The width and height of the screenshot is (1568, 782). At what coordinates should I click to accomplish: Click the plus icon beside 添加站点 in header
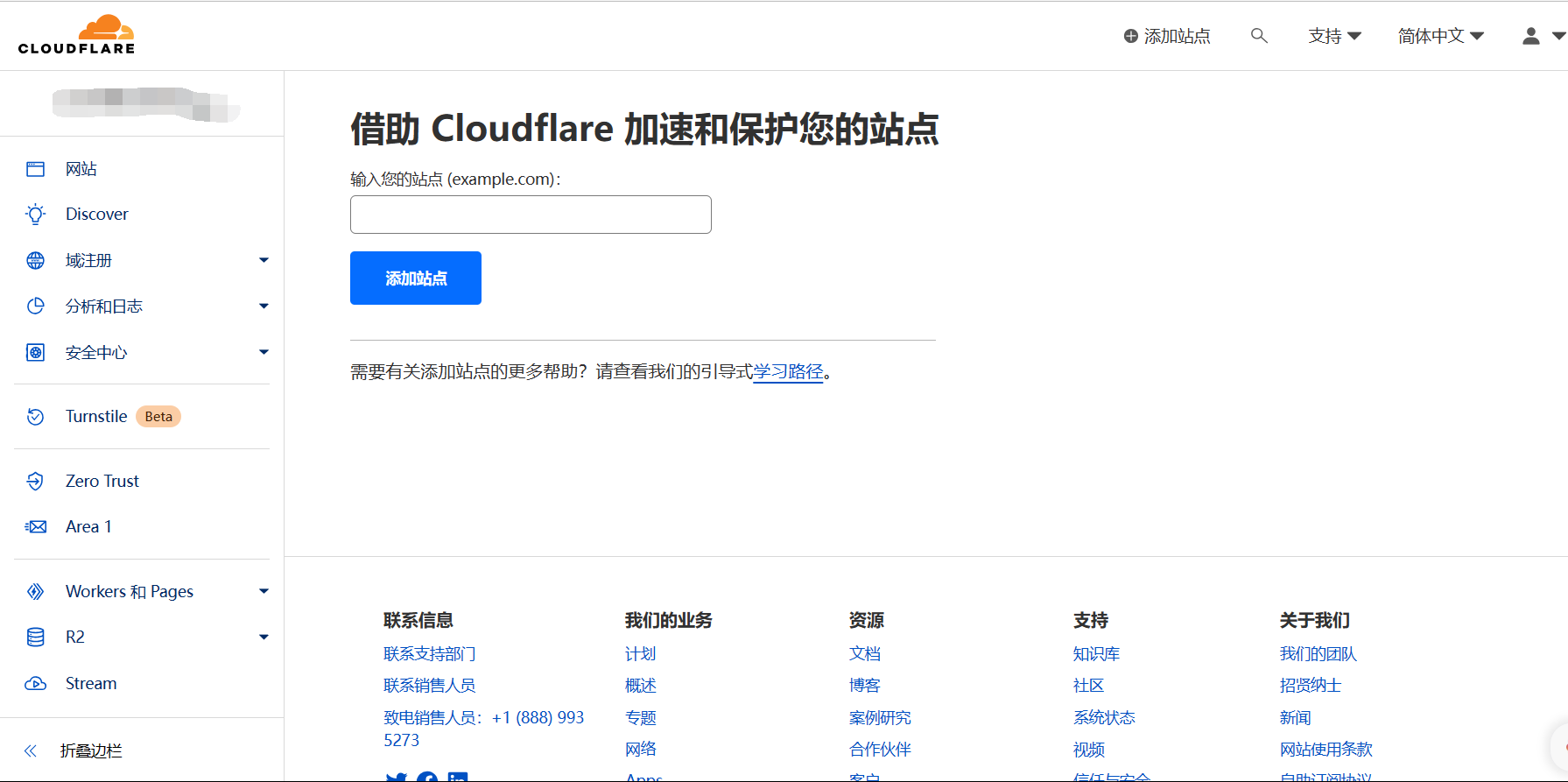(1131, 36)
